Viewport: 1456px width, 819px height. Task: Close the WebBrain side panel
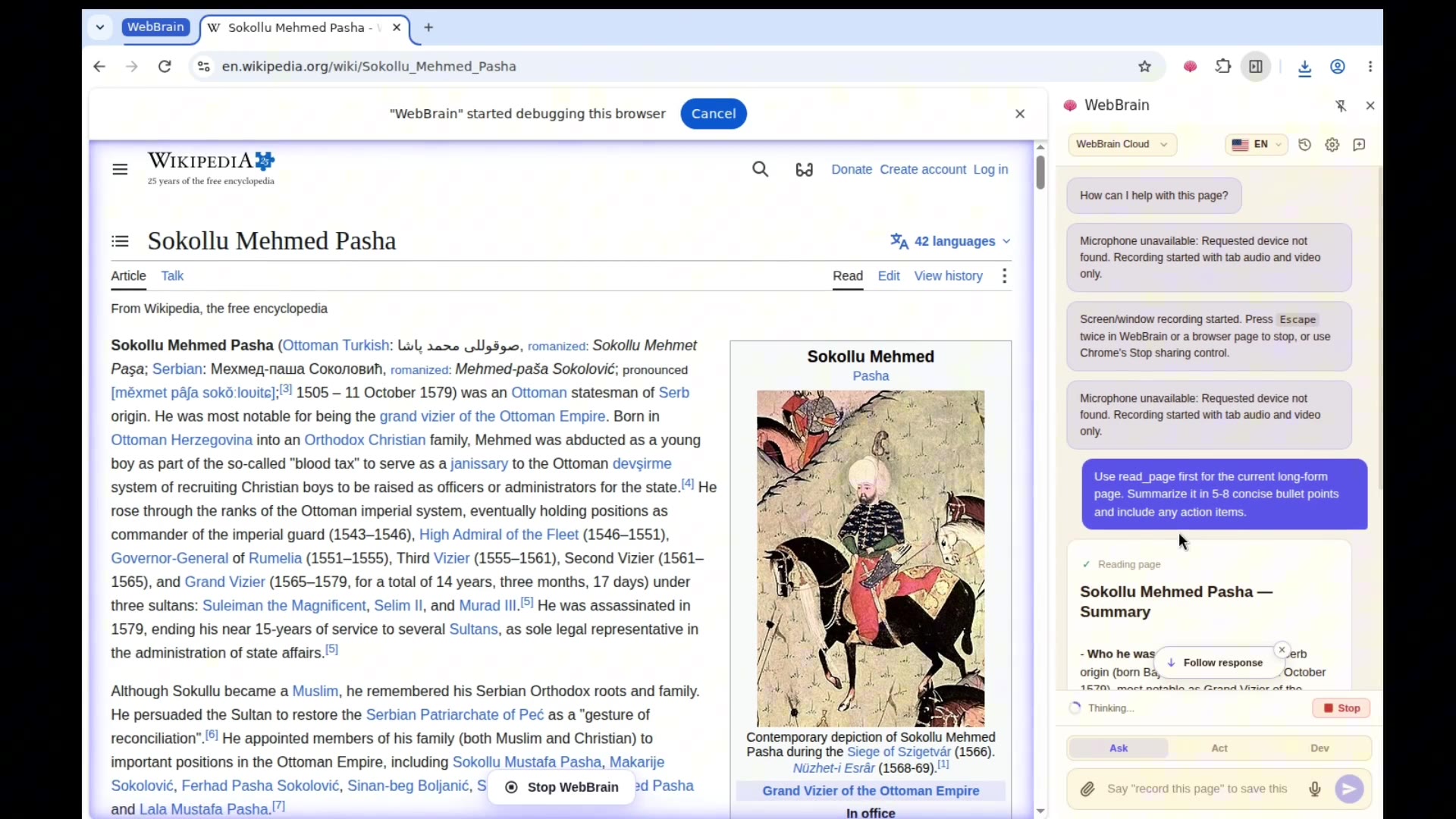(1370, 106)
